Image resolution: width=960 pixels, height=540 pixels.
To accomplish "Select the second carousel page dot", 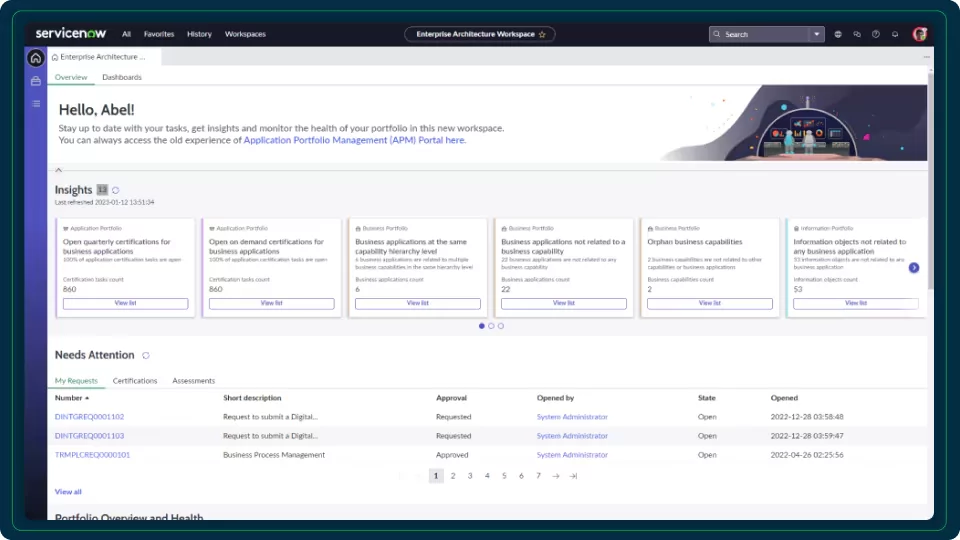I will click(x=491, y=326).
